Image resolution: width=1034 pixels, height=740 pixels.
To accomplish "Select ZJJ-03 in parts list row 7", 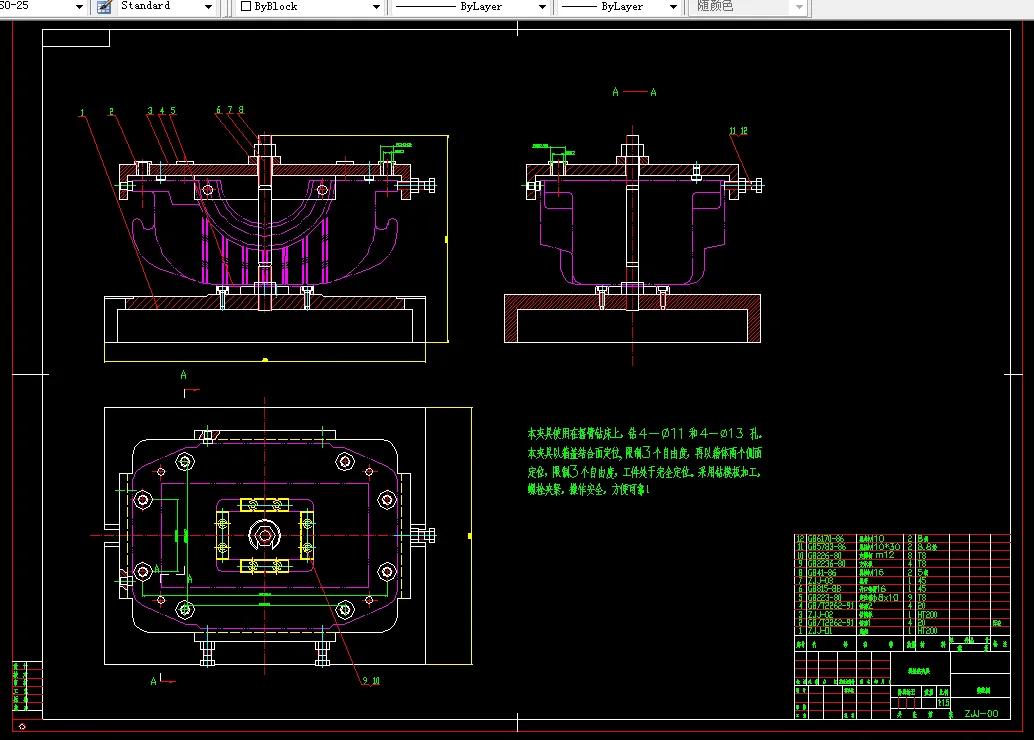I will coord(820,581).
